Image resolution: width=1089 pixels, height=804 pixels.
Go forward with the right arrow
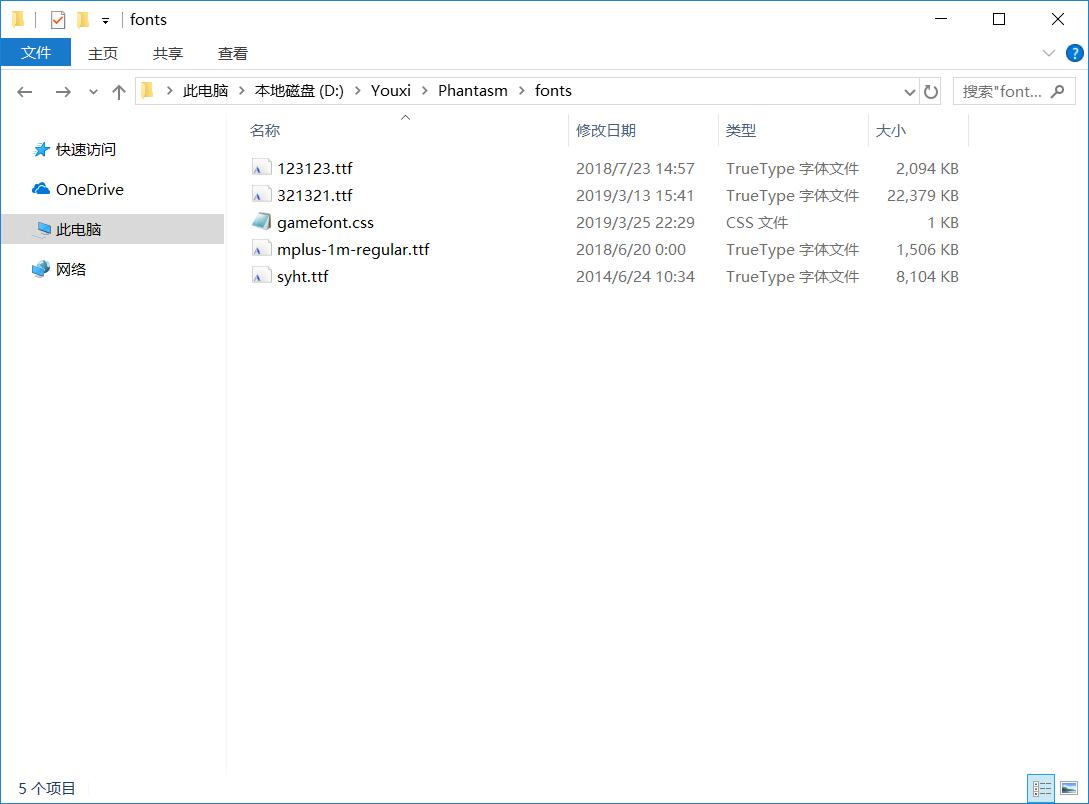pos(63,92)
